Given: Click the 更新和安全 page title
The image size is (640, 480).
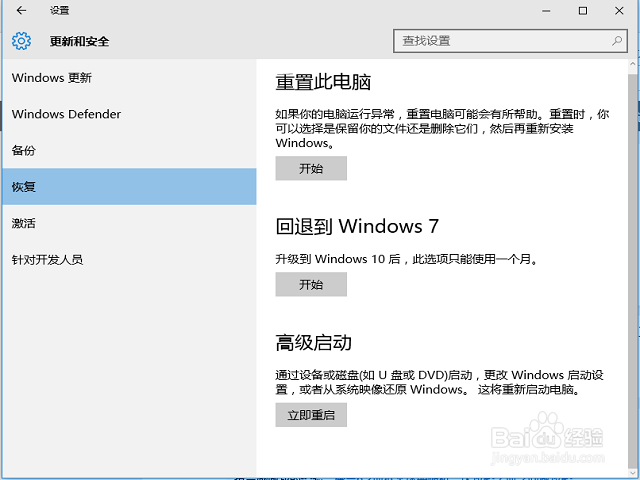Looking at the screenshot, I should tap(80, 41).
